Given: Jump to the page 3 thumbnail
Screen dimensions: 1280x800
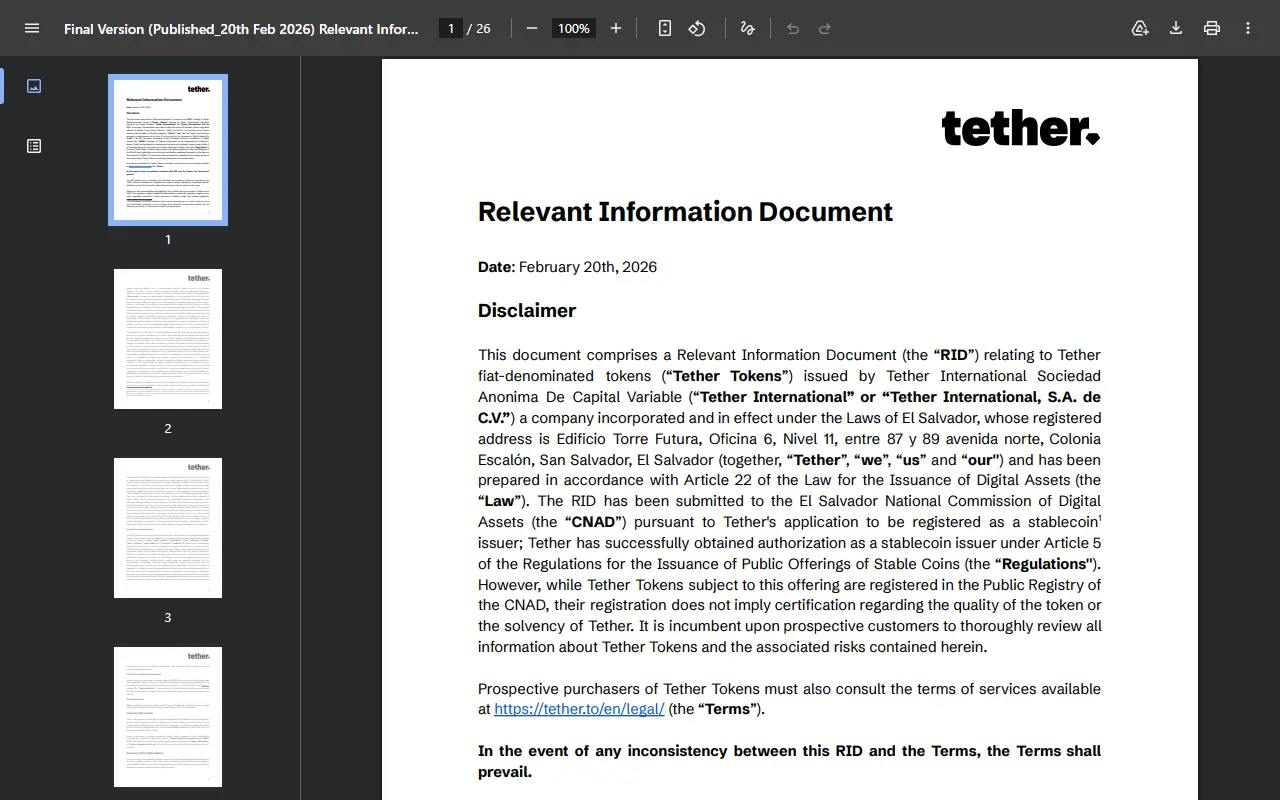Looking at the screenshot, I should (x=168, y=528).
